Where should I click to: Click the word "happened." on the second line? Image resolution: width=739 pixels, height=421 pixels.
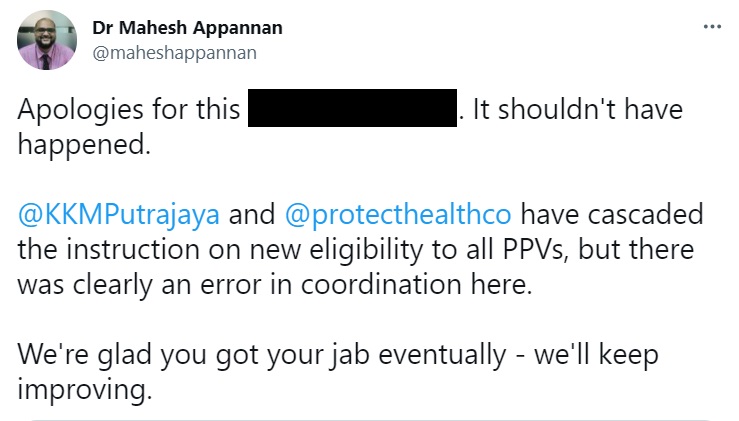point(83,144)
